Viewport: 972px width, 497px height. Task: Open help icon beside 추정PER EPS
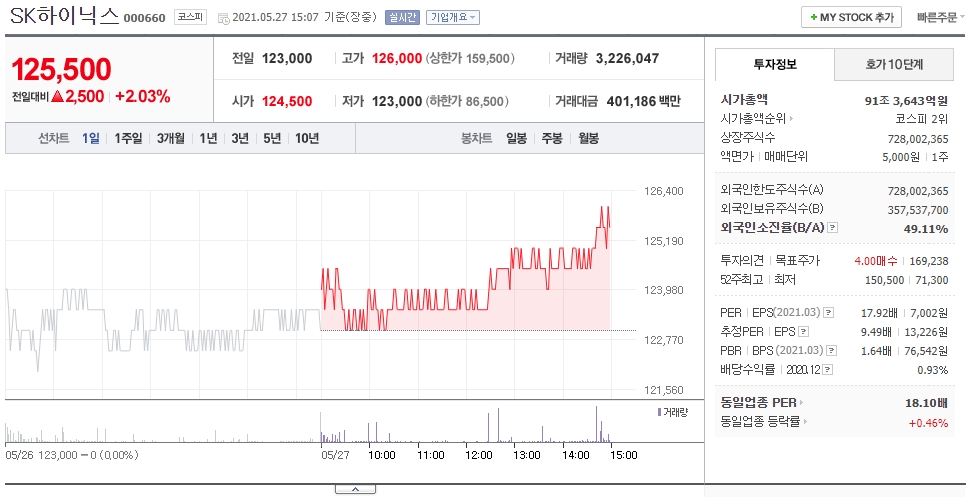(804, 332)
